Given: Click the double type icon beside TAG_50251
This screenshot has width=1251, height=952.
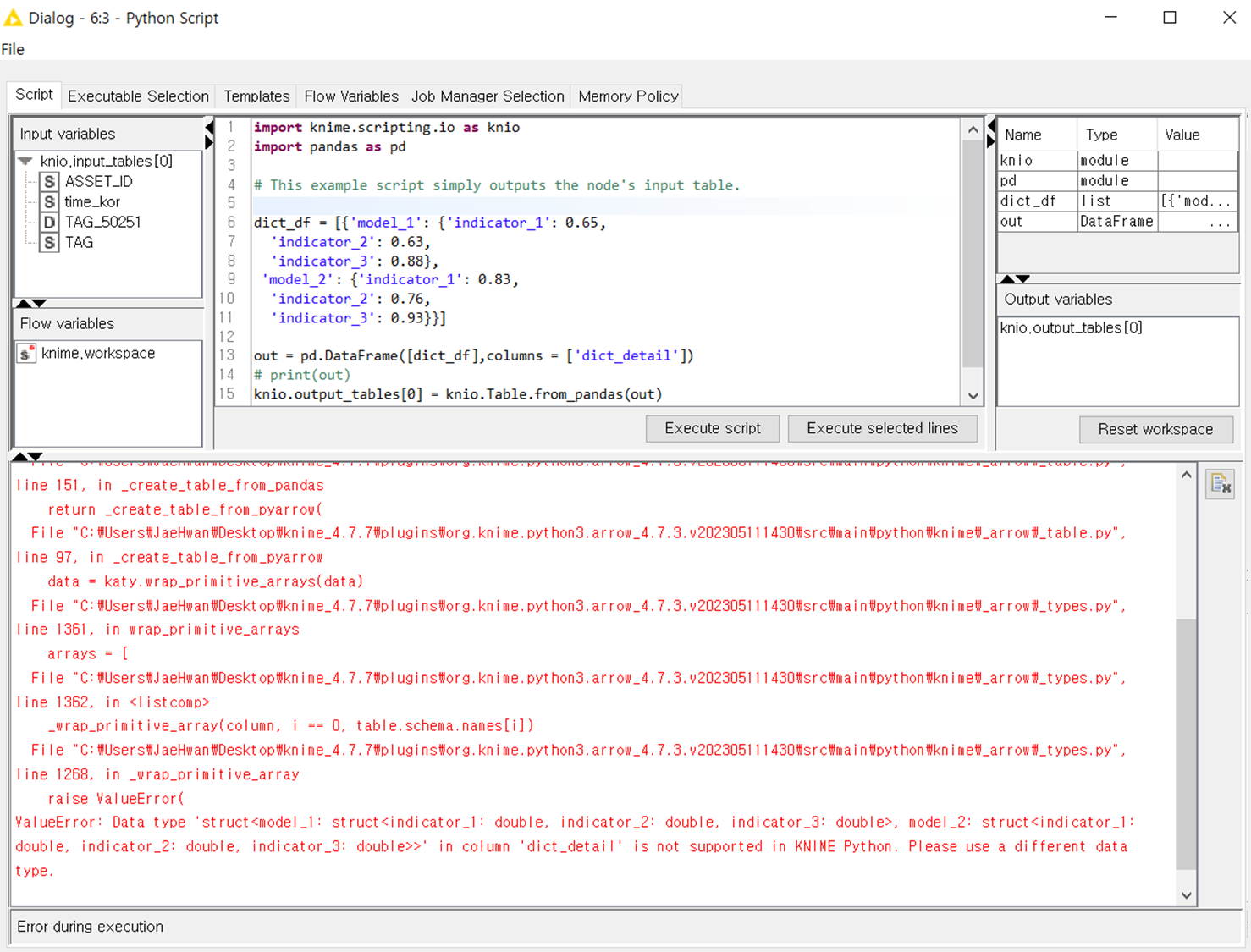Looking at the screenshot, I should [50, 223].
